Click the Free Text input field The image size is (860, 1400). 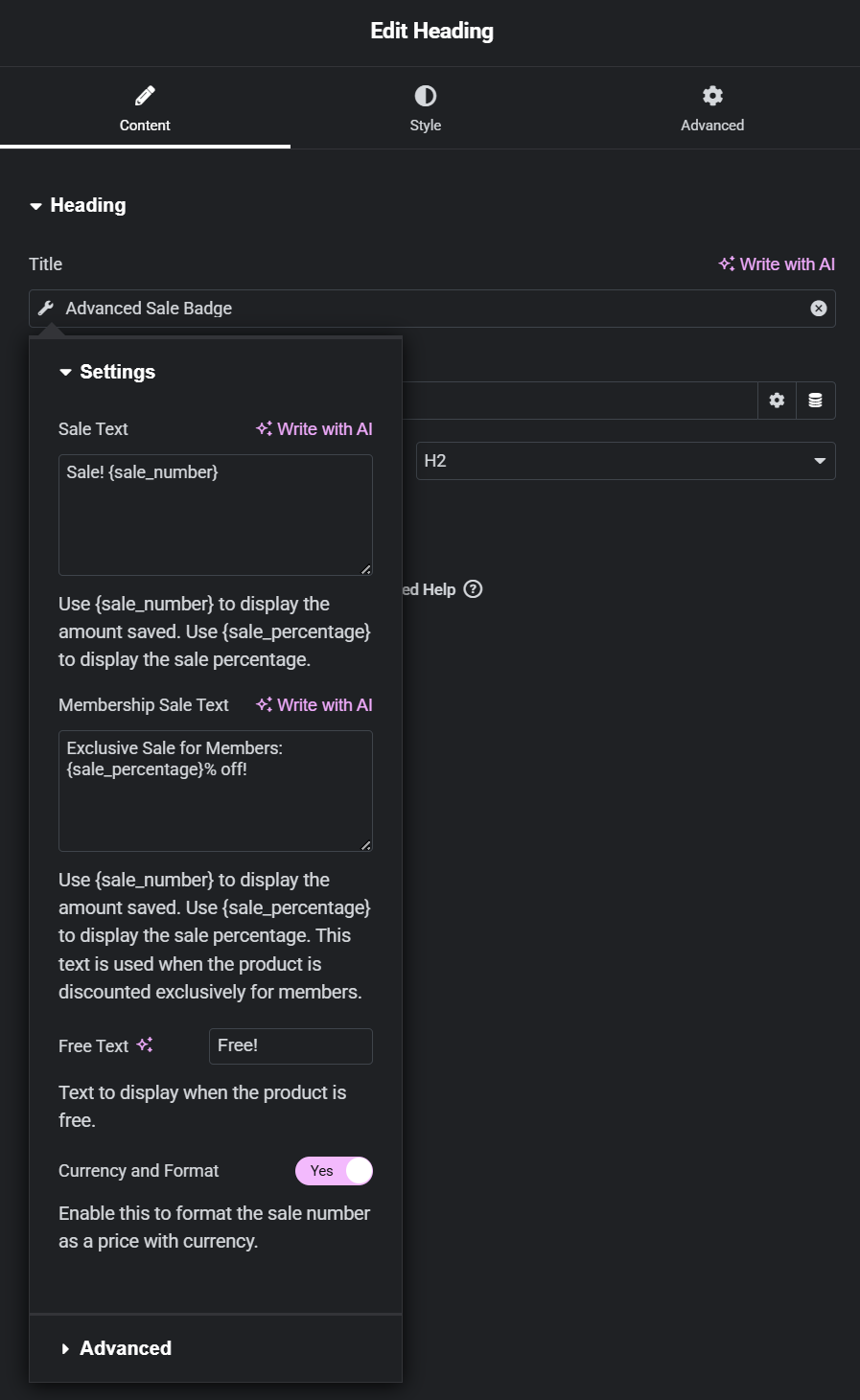pos(291,1045)
